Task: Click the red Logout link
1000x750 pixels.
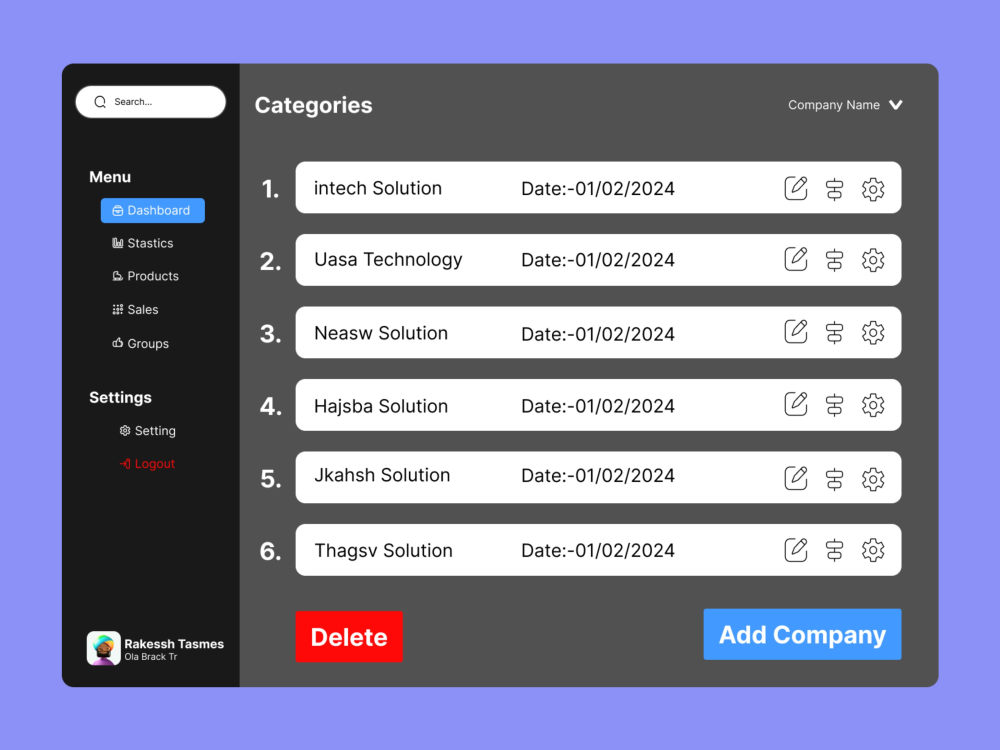Action: tap(147, 464)
